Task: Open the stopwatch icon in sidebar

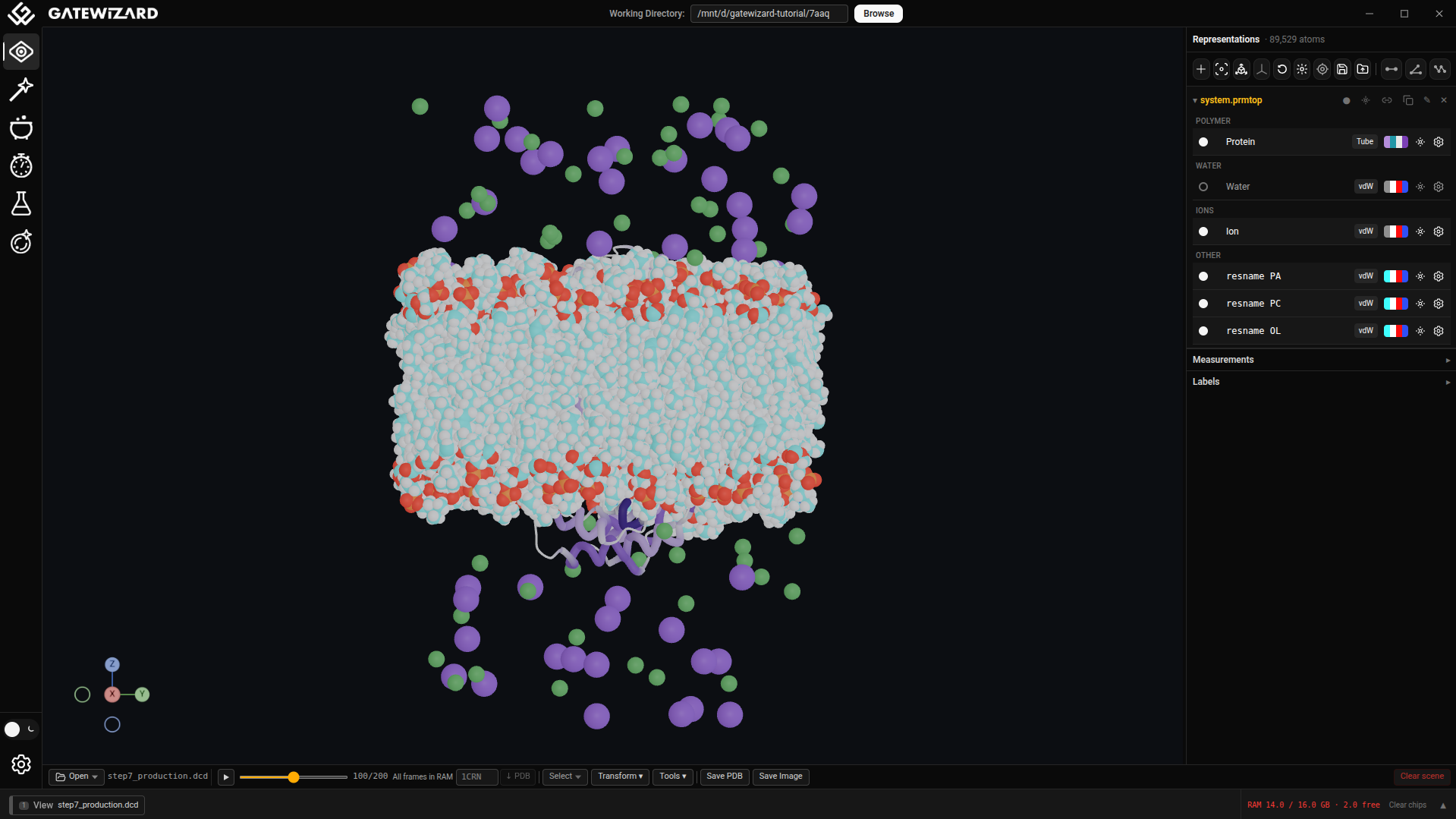Action: pos(21,165)
